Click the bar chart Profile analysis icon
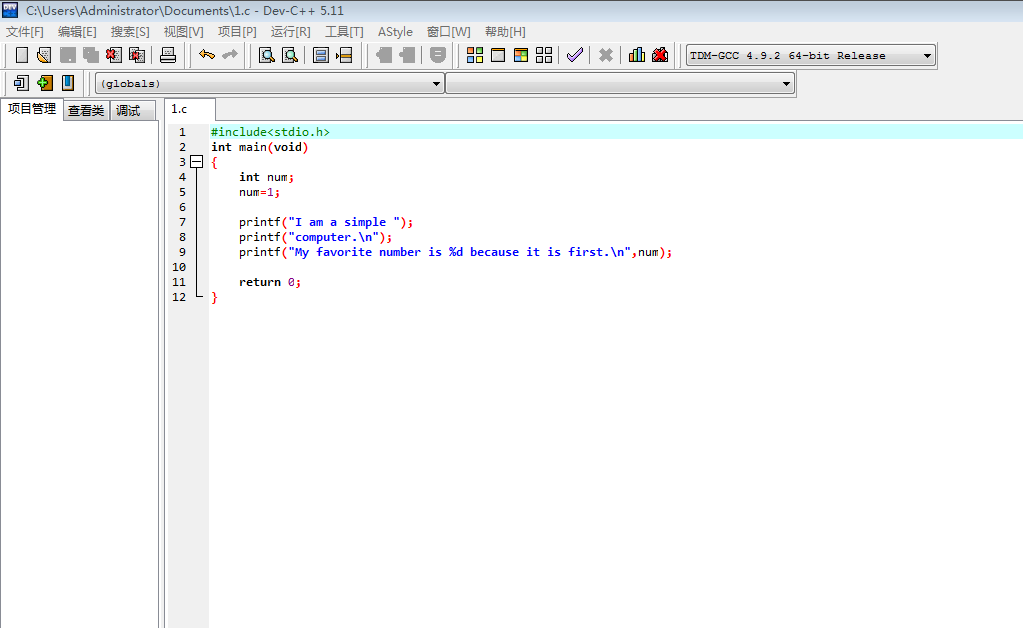The height and width of the screenshot is (628, 1023). 637,55
